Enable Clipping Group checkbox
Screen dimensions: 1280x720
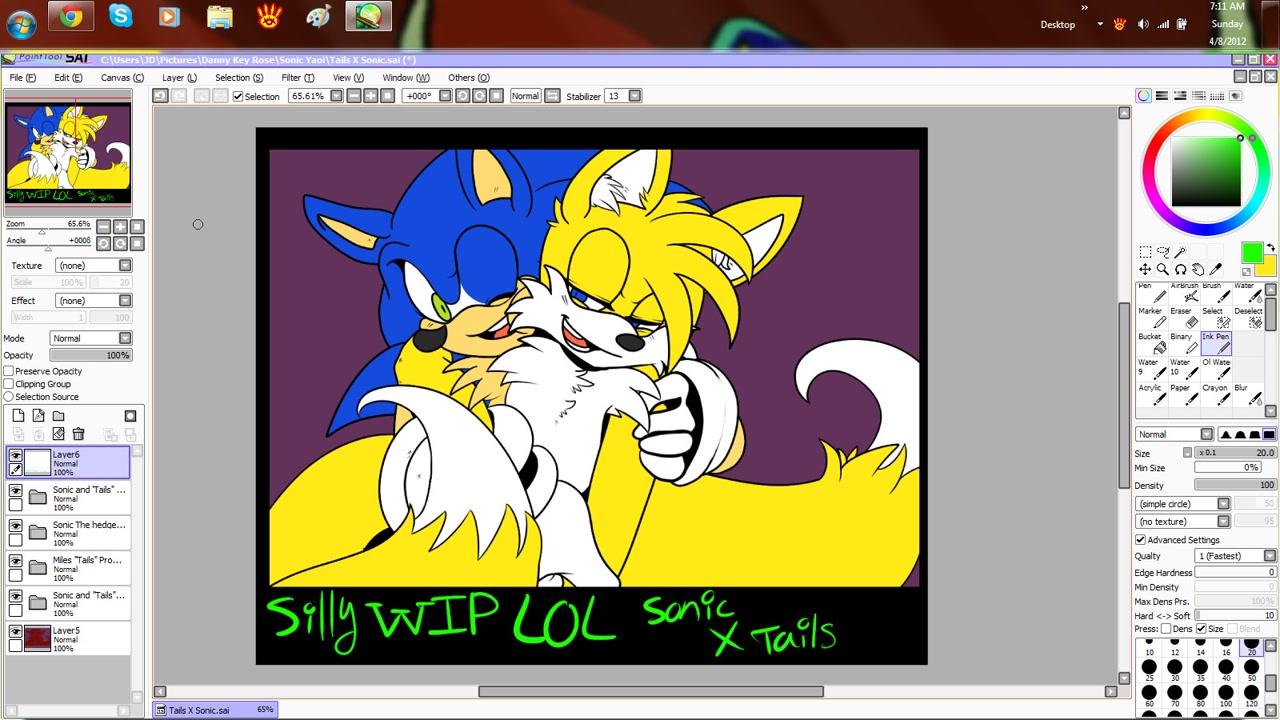[x=9, y=384]
